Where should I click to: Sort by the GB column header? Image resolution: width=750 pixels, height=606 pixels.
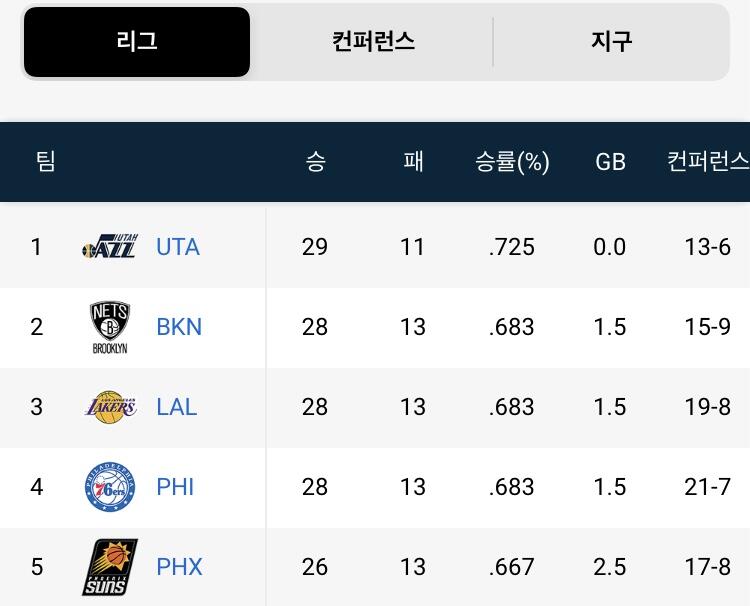click(x=610, y=162)
